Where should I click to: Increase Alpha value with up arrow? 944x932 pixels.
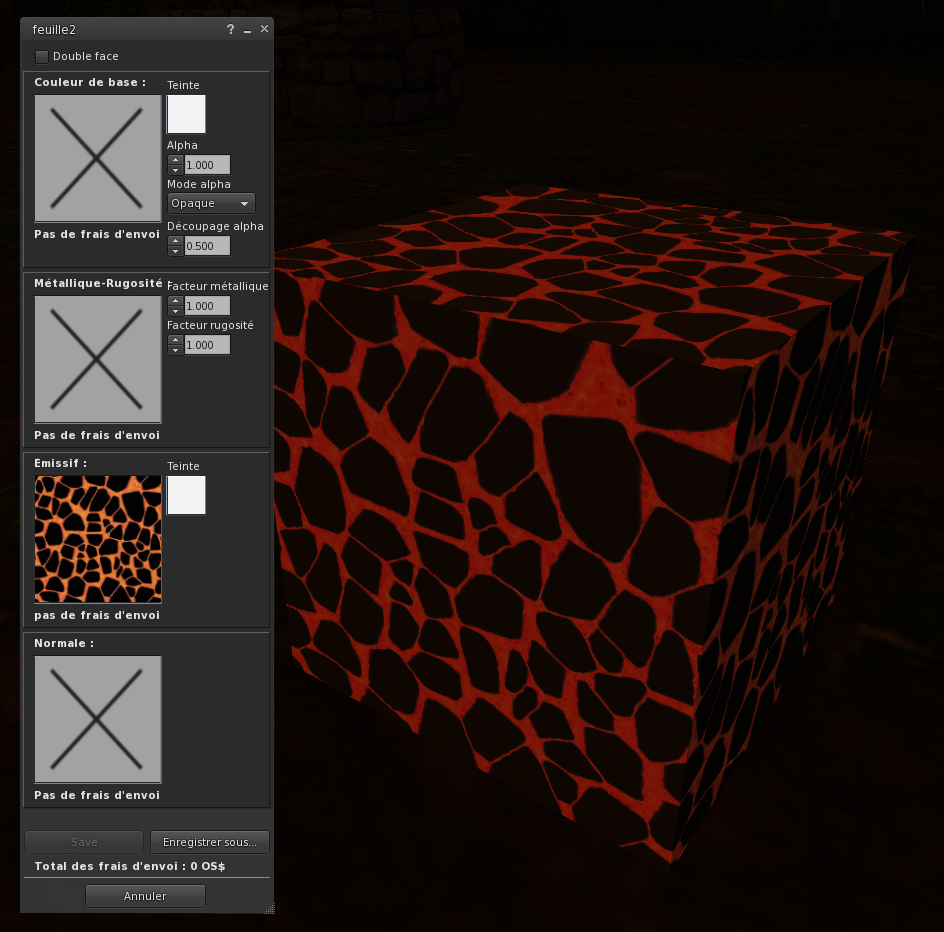pos(175,160)
